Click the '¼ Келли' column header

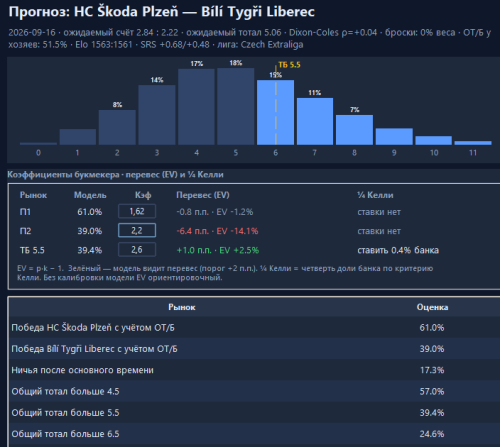click(375, 195)
